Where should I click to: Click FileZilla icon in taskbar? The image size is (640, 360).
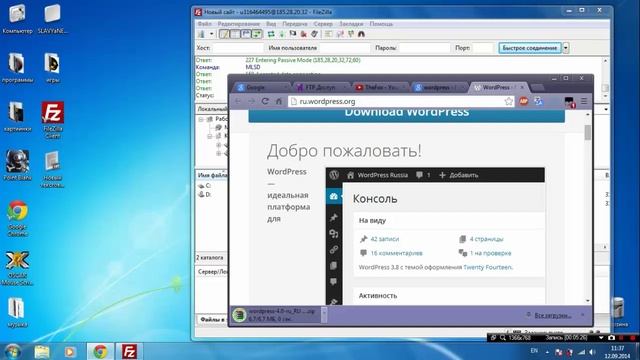[x=129, y=351]
